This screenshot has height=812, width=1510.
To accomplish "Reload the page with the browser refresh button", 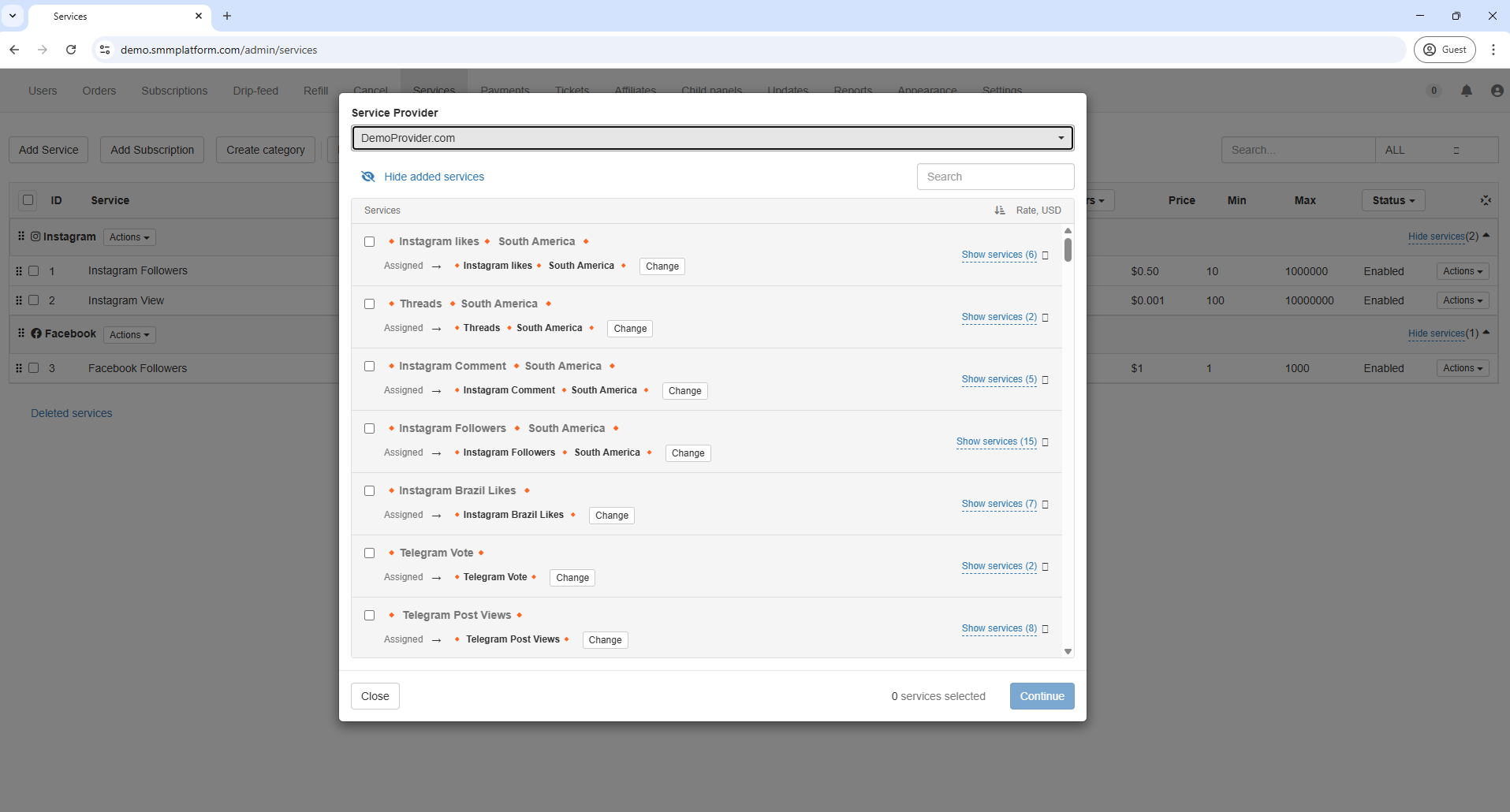I will coord(71,50).
